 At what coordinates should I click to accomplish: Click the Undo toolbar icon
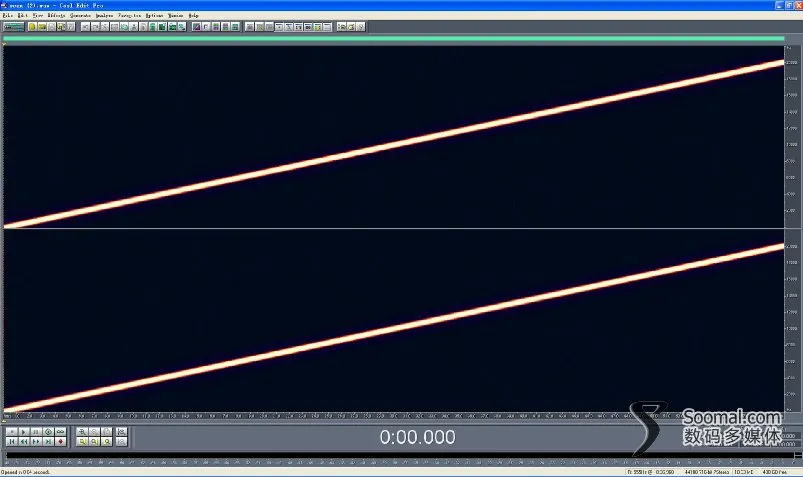pyautogui.click(x=86, y=27)
